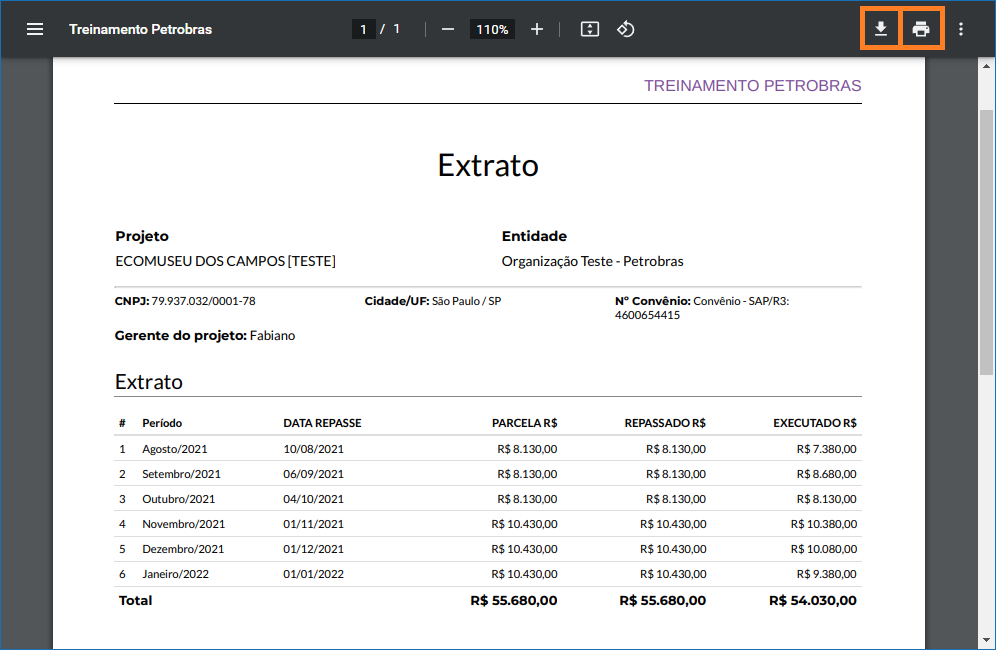The height and width of the screenshot is (650, 996).
Task: Select the 06/09/2021 transfer date
Action: 313,474
